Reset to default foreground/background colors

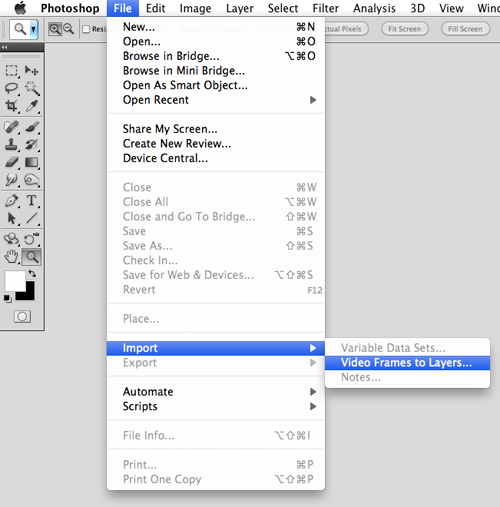7,299
